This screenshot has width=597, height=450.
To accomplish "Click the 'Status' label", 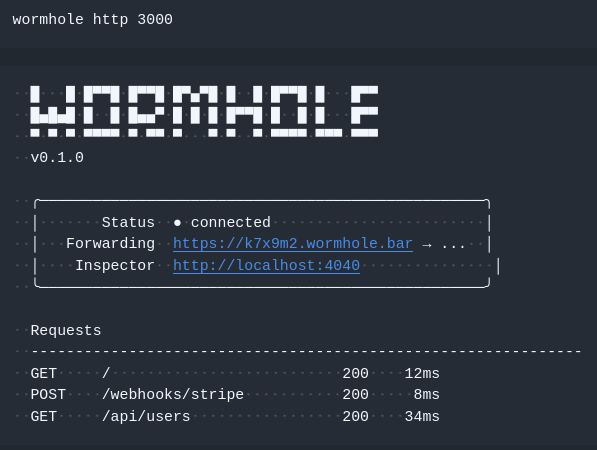I will (128, 222).
